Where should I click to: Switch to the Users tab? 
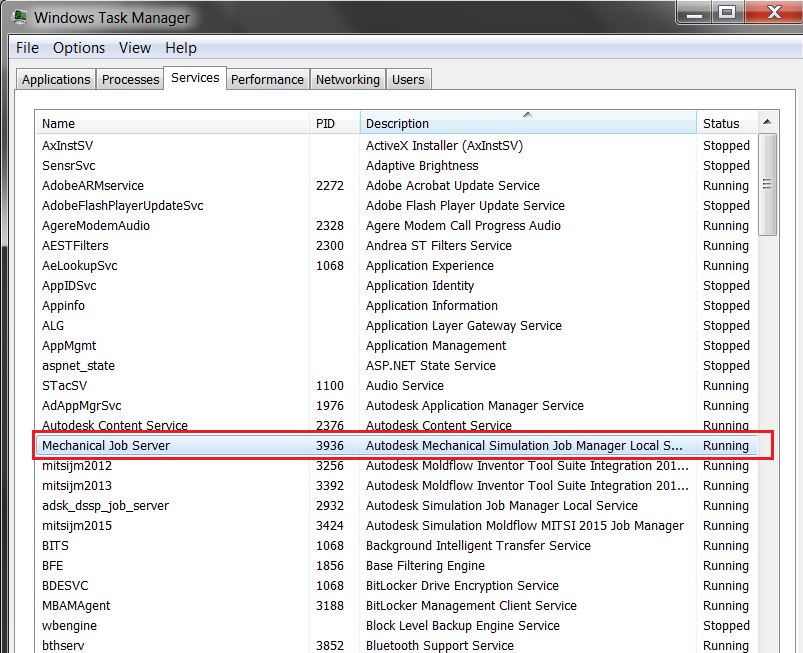(x=408, y=79)
